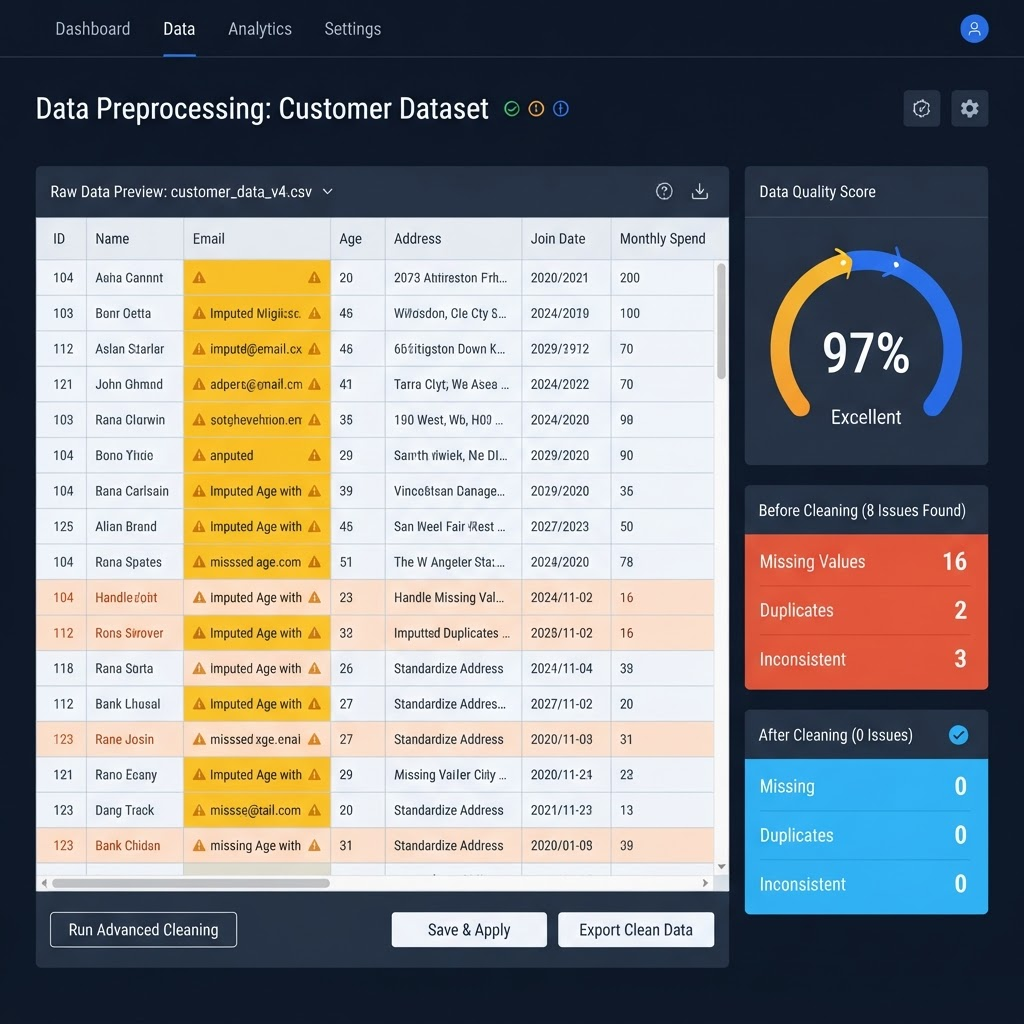Click Save & Apply button

click(469, 929)
